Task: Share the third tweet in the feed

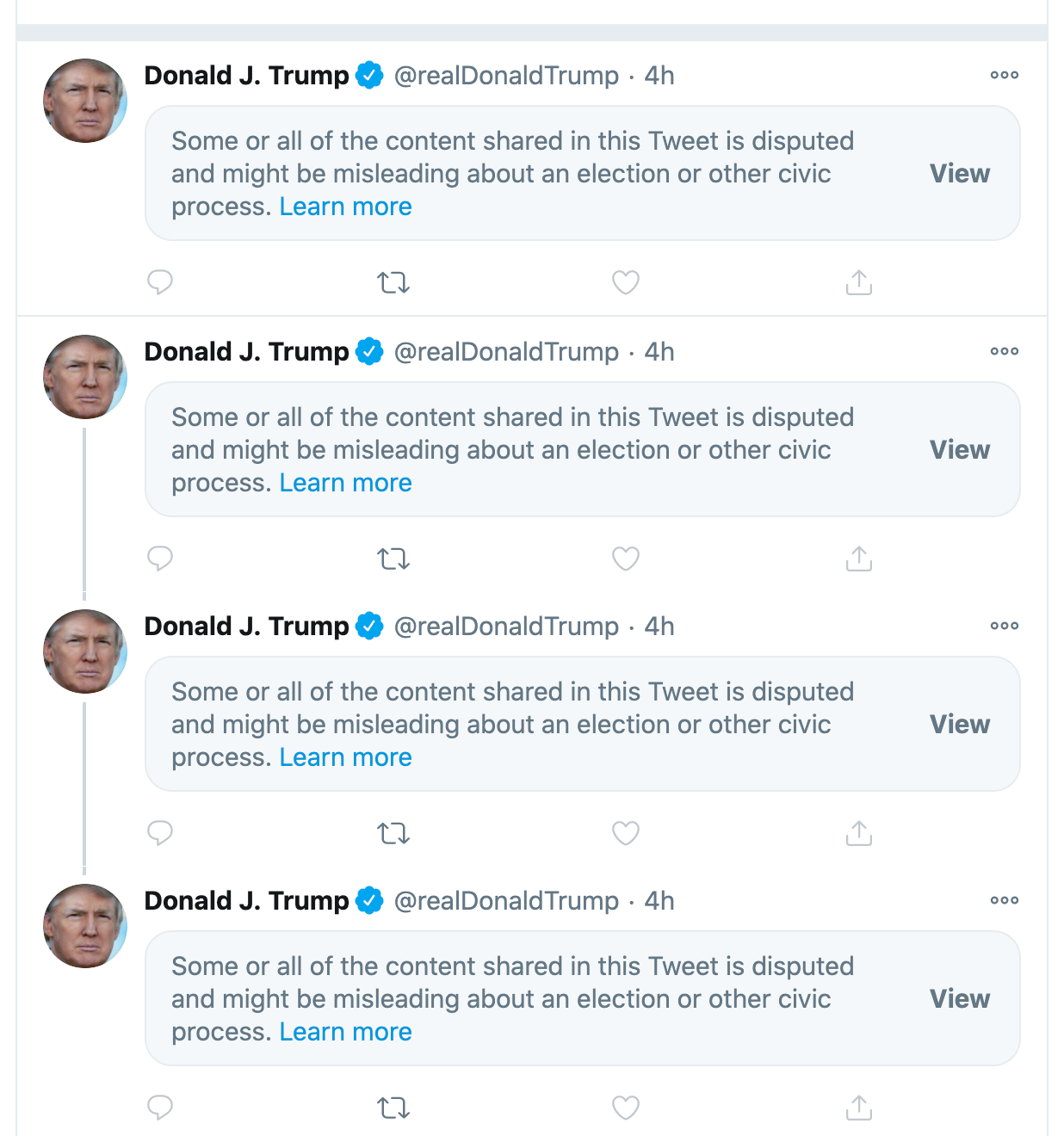Action: [x=859, y=833]
